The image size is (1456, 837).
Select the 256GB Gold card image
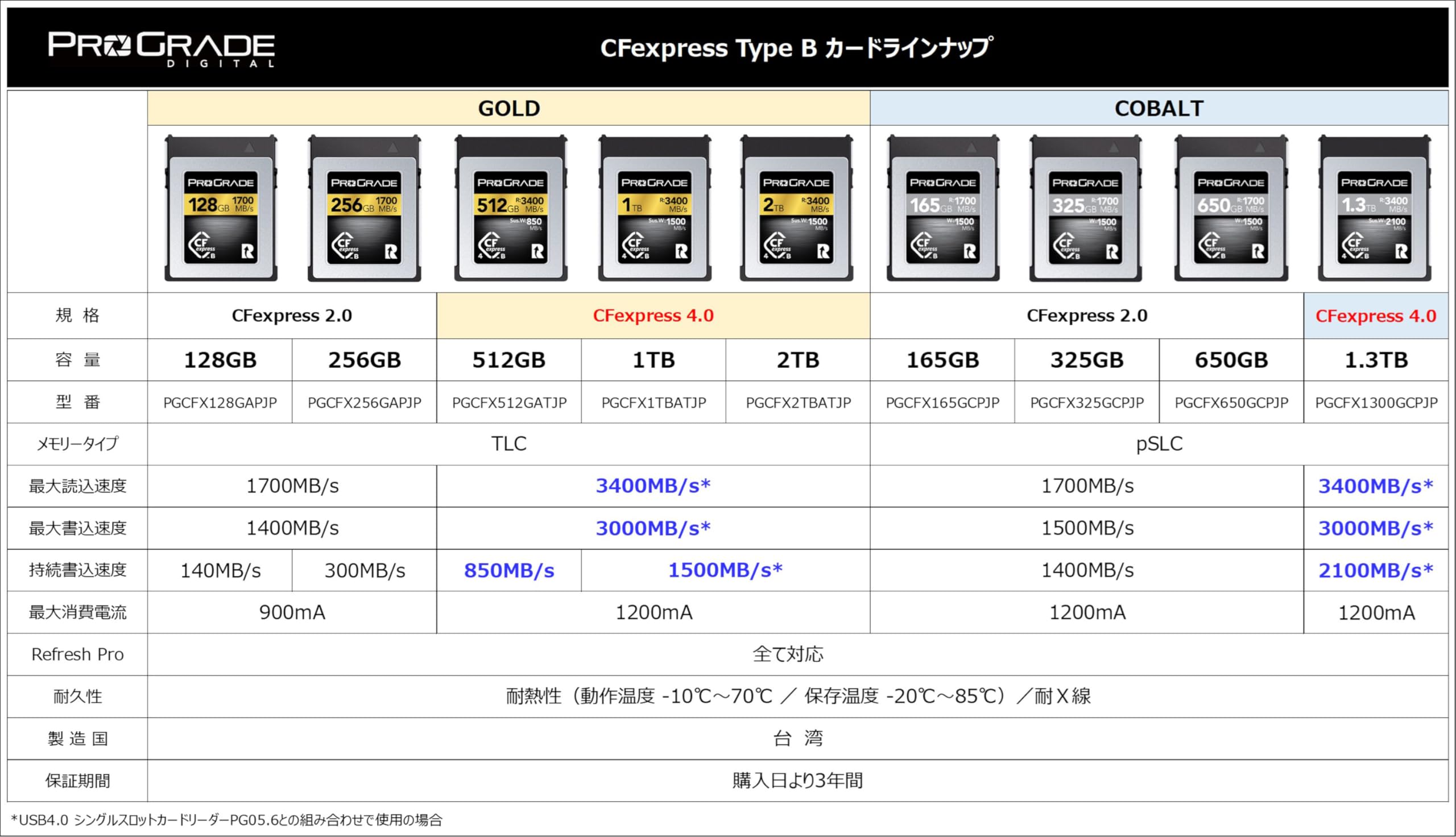click(x=365, y=208)
